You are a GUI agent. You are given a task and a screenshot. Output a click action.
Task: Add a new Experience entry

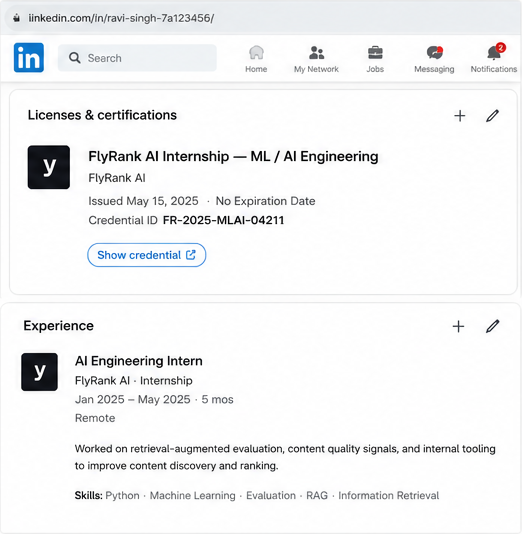click(x=458, y=326)
